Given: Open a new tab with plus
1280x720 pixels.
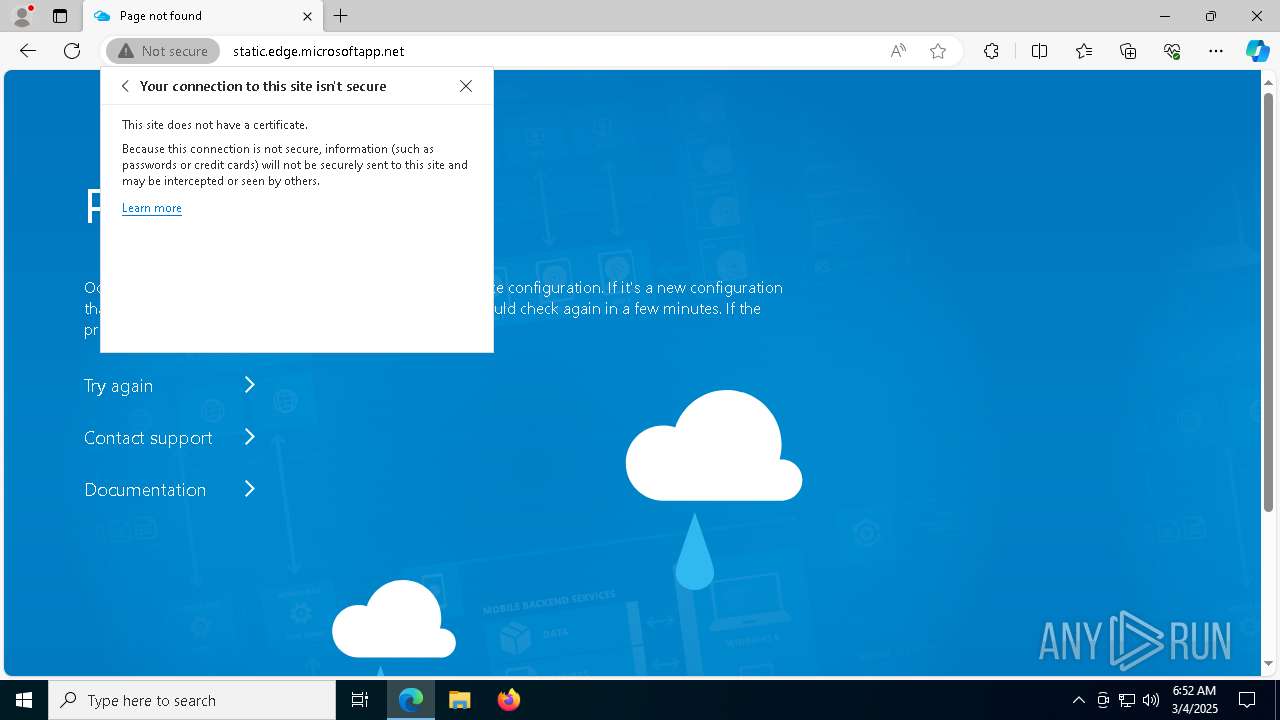Looking at the screenshot, I should pyautogui.click(x=341, y=16).
